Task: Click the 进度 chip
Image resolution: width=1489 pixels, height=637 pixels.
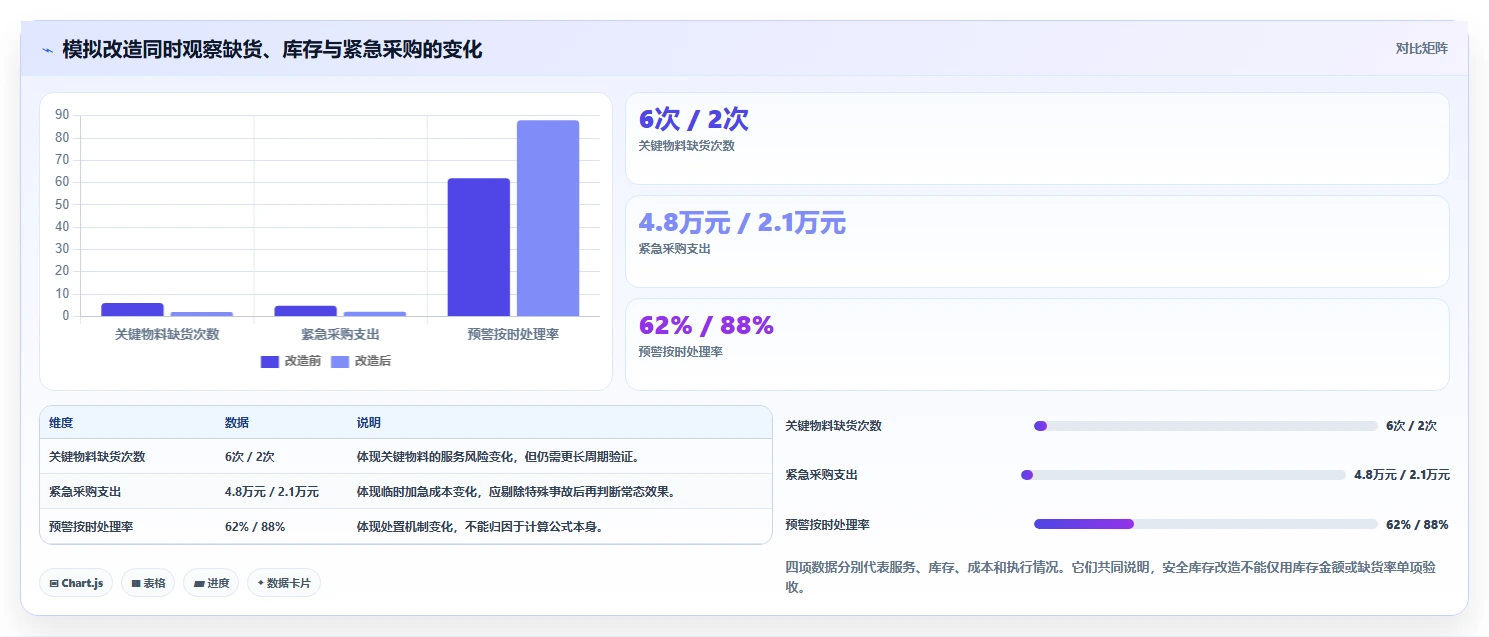Action: 211,583
